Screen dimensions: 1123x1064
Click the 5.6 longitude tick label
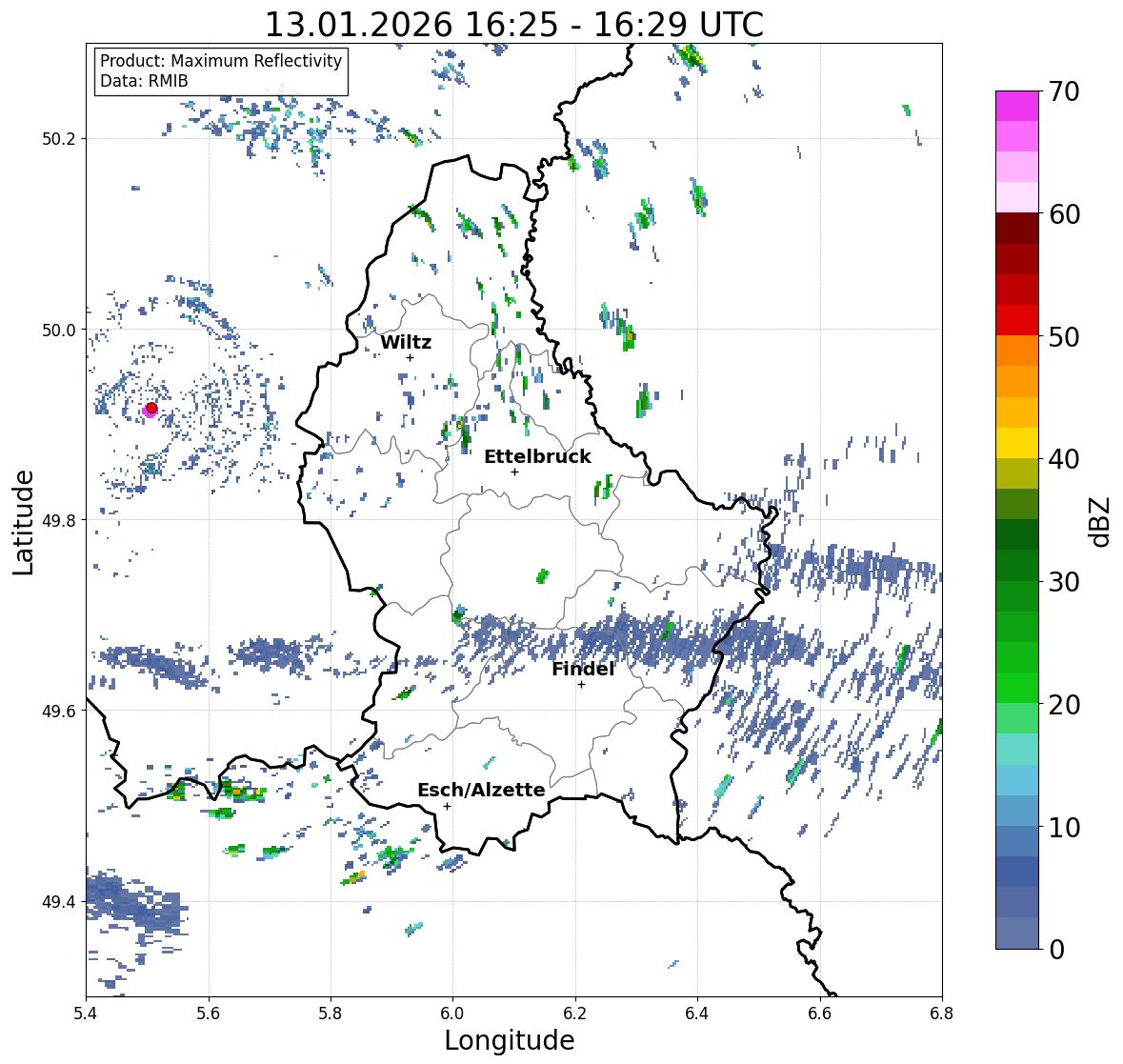[209, 1014]
